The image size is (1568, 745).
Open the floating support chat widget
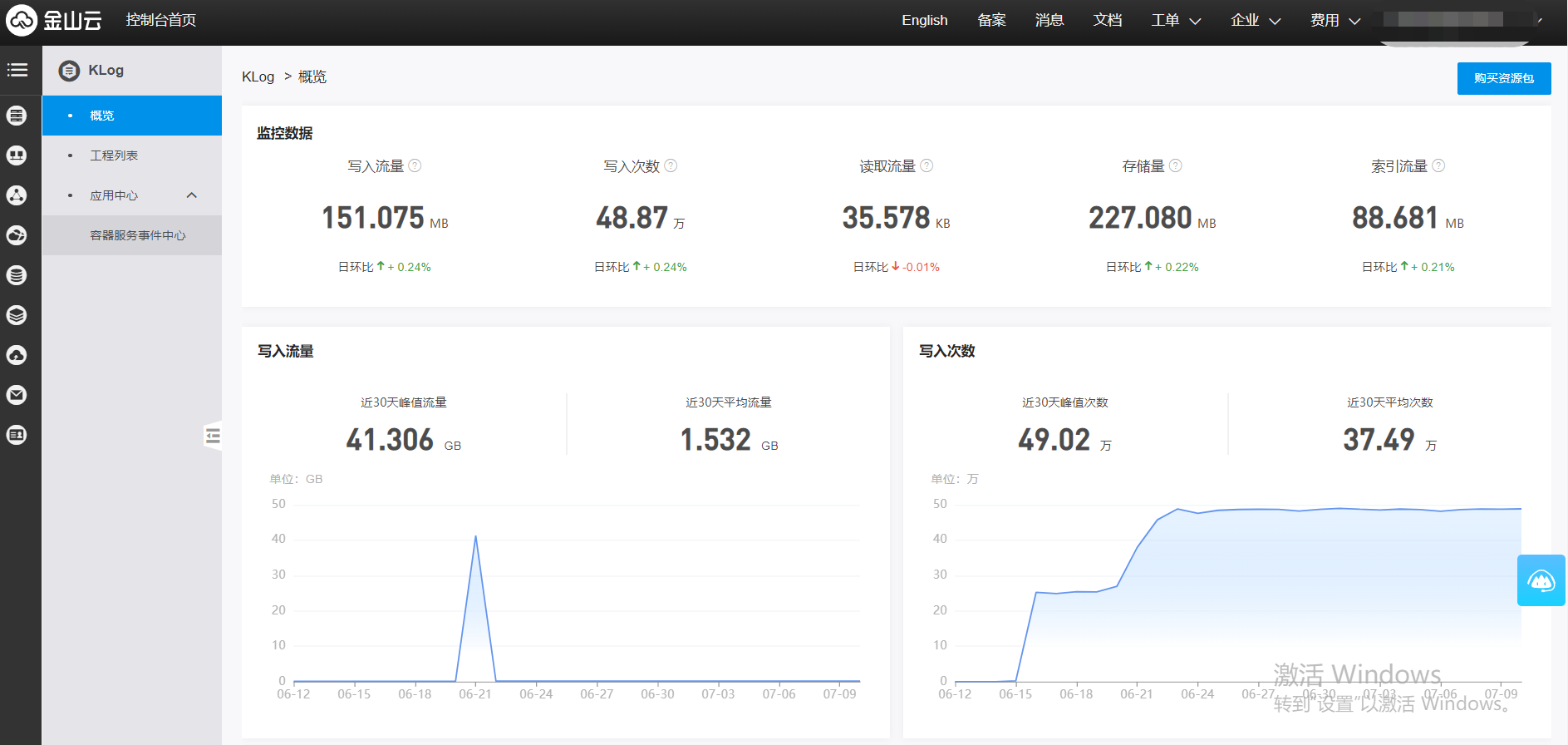(1541, 580)
